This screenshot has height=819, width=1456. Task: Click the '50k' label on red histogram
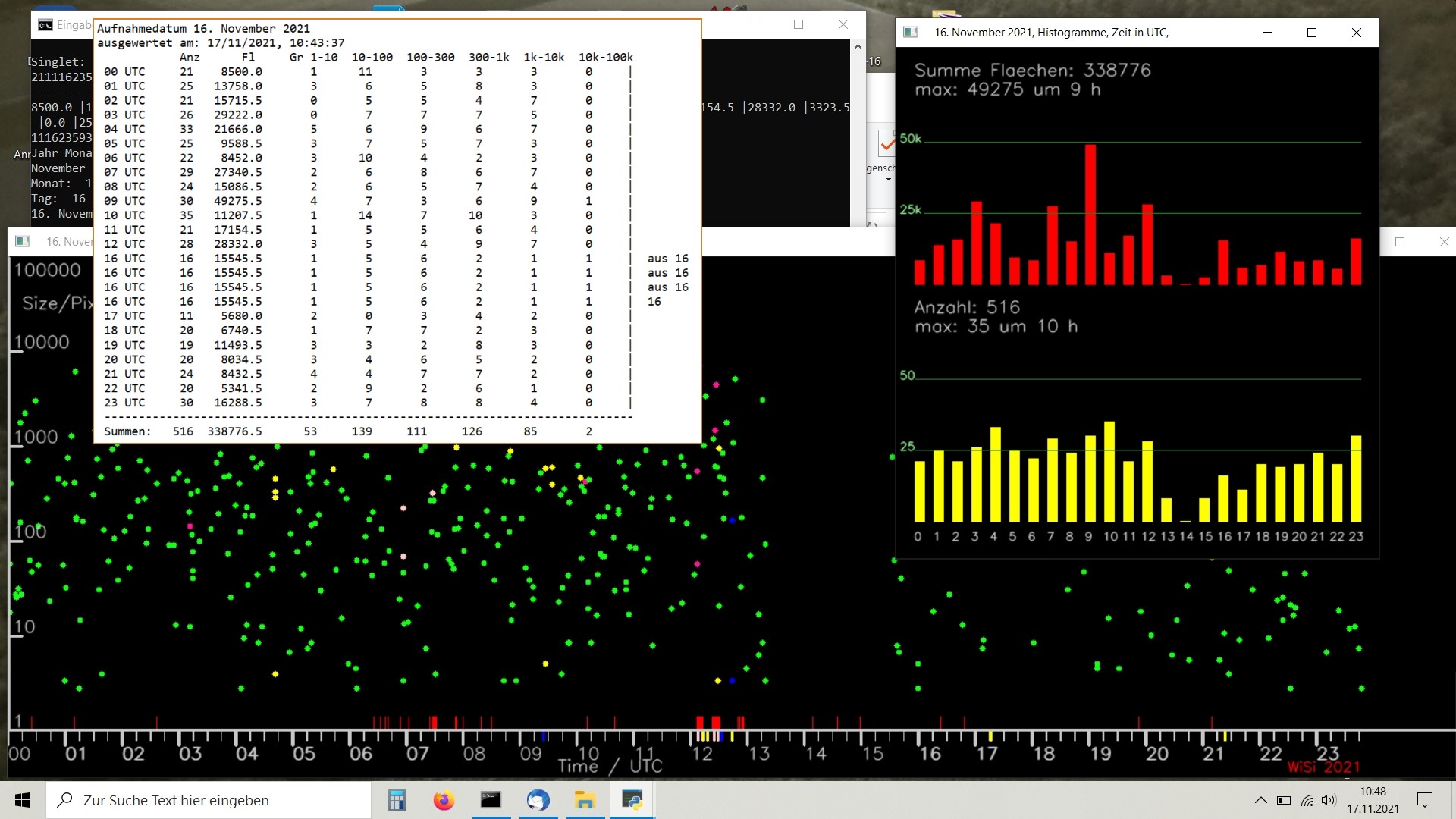tap(910, 139)
